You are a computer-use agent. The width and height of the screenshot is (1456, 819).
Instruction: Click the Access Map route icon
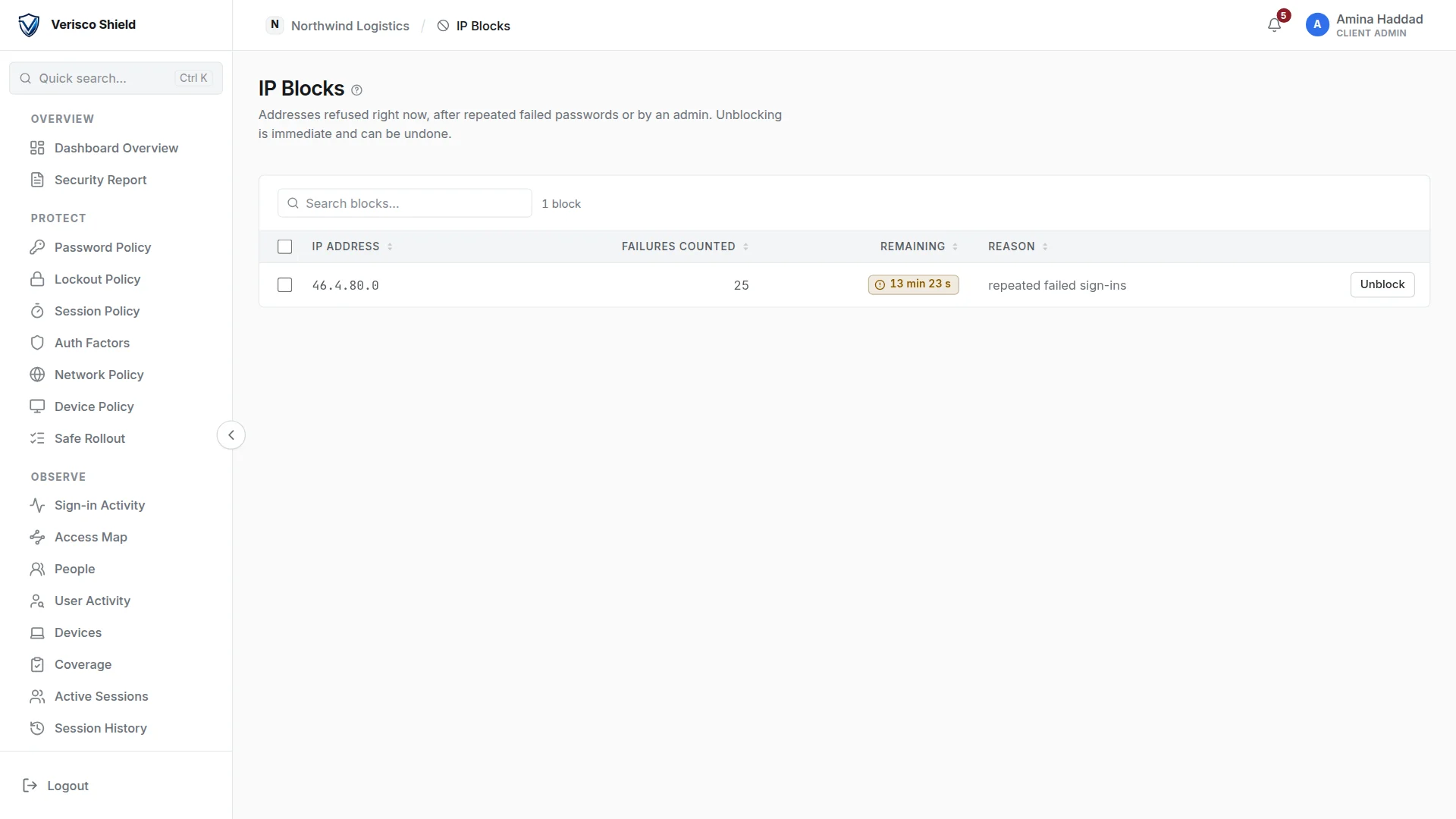(x=37, y=537)
